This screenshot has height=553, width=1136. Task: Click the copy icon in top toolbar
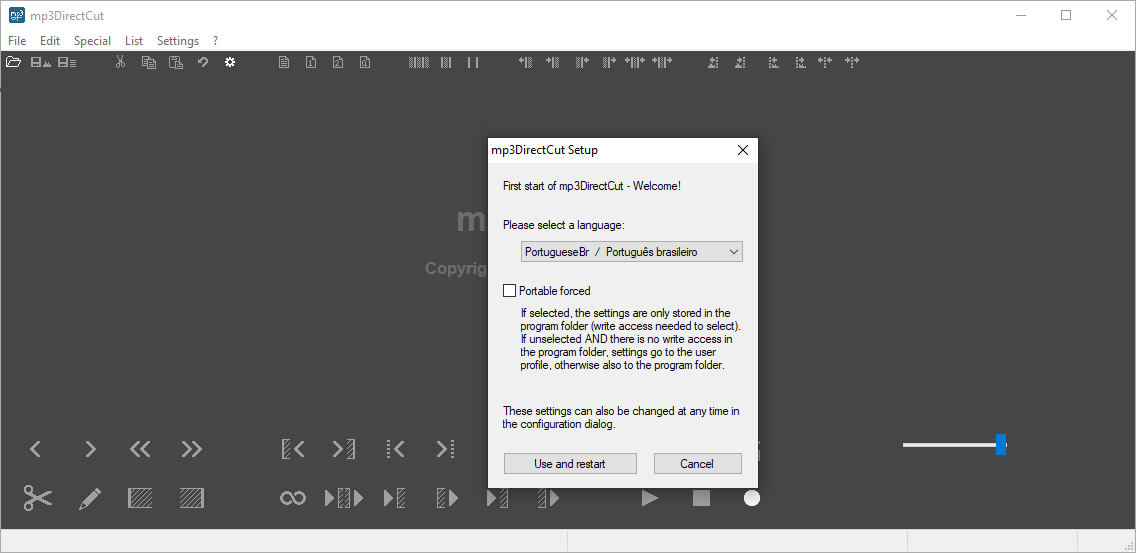coord(149,62)
